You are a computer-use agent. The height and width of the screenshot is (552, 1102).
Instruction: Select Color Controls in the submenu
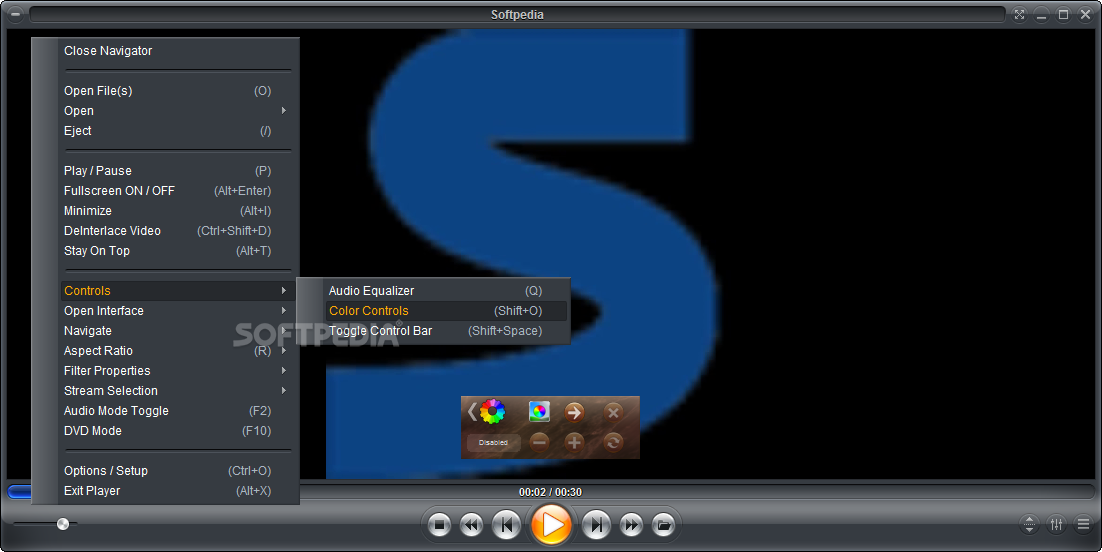pyautogui.click(x=446, y=311)
